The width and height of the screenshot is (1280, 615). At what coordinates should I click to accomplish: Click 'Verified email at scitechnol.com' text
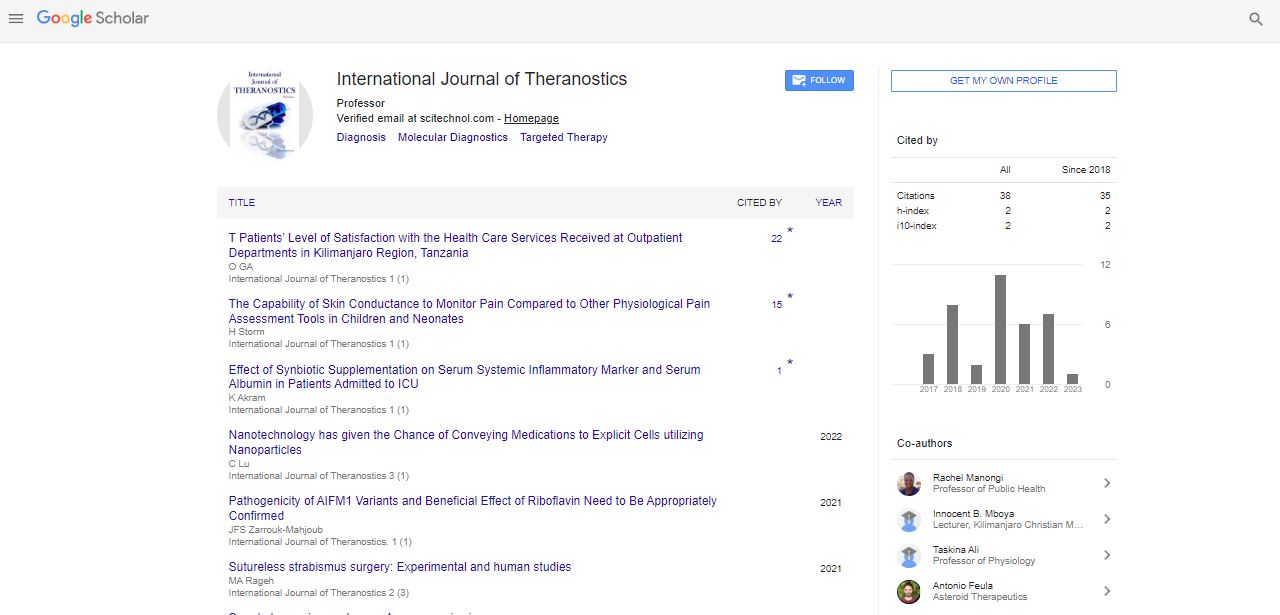(x=416, y=118)
